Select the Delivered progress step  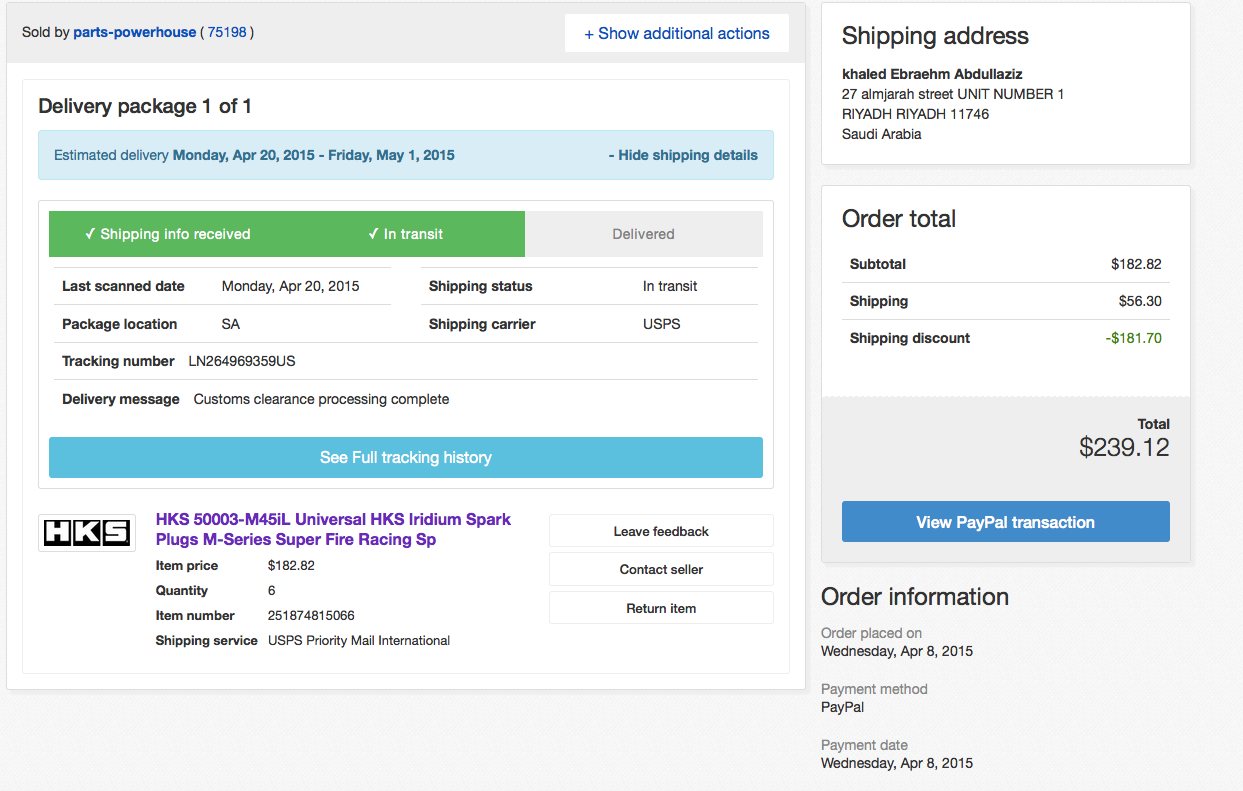(643, 234)
